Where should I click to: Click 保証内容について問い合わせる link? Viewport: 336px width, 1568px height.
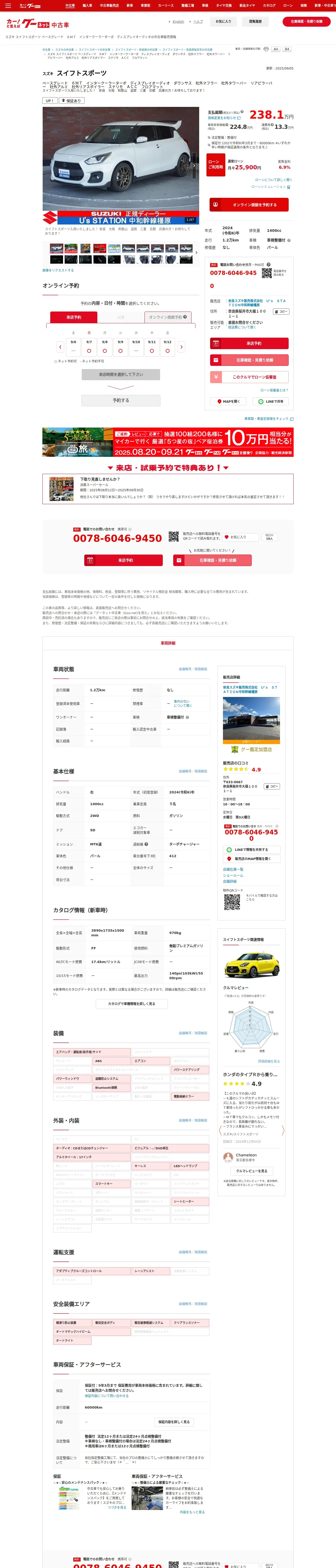(107, 1396)
